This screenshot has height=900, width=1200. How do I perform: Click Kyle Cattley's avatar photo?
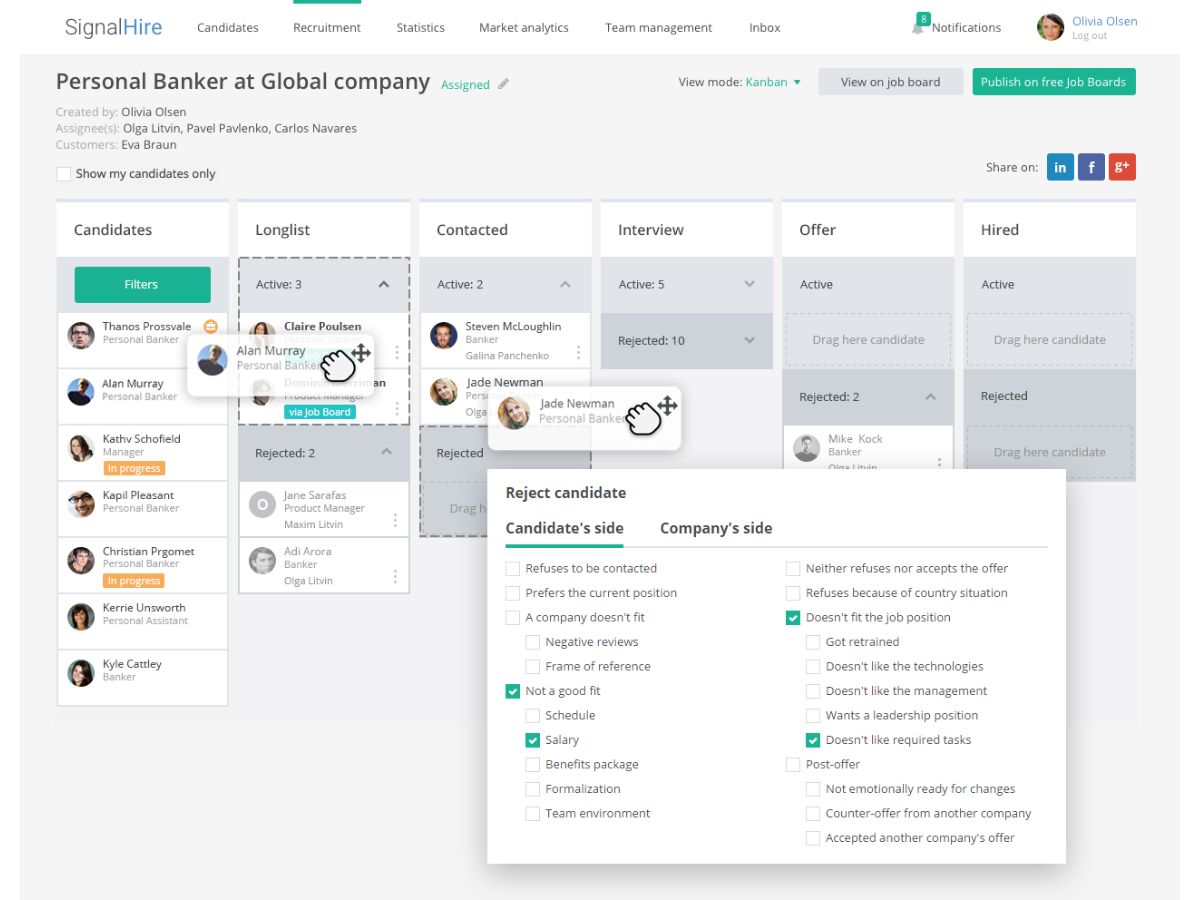[81, 672]
